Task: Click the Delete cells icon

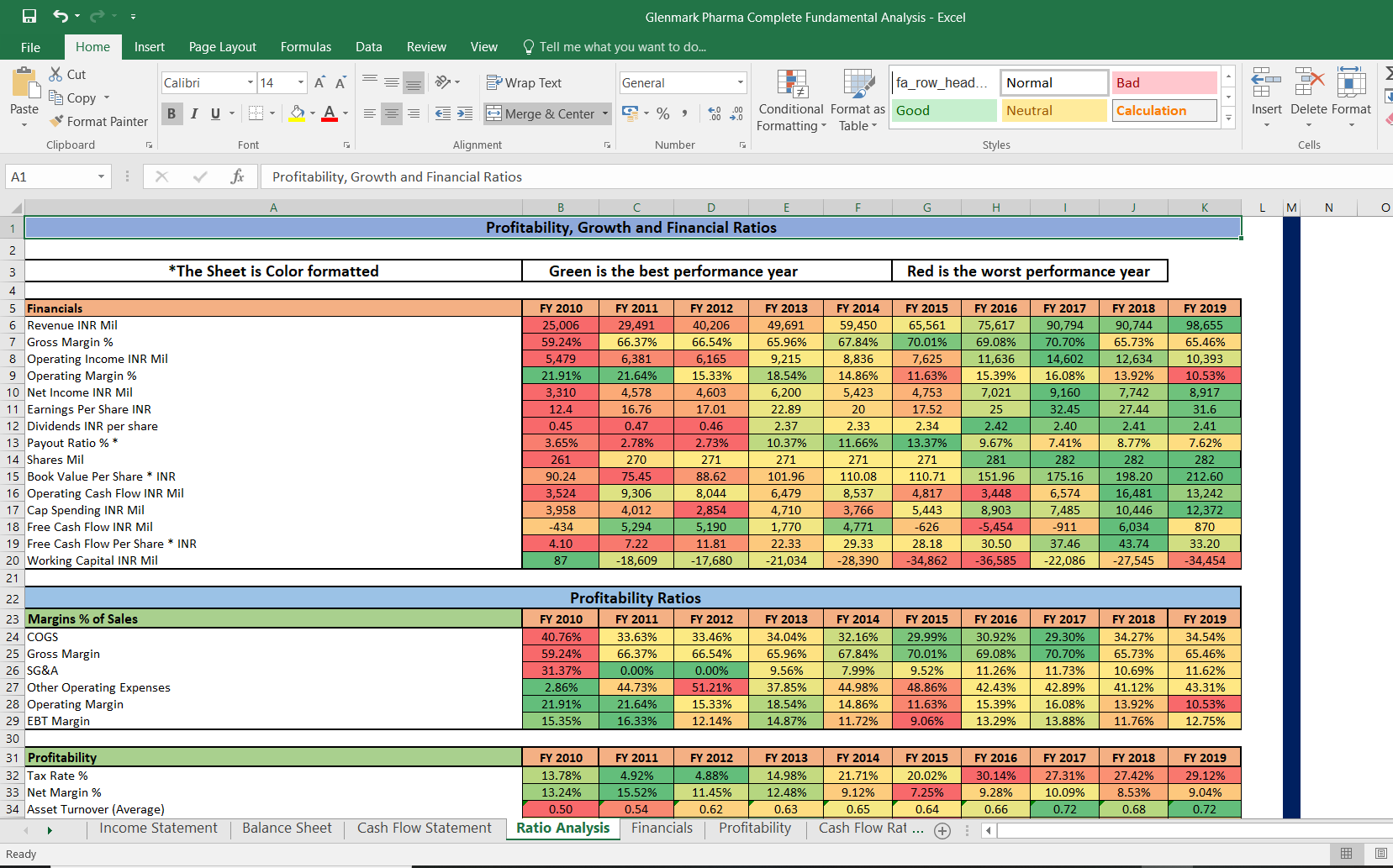Action: 1309,82
